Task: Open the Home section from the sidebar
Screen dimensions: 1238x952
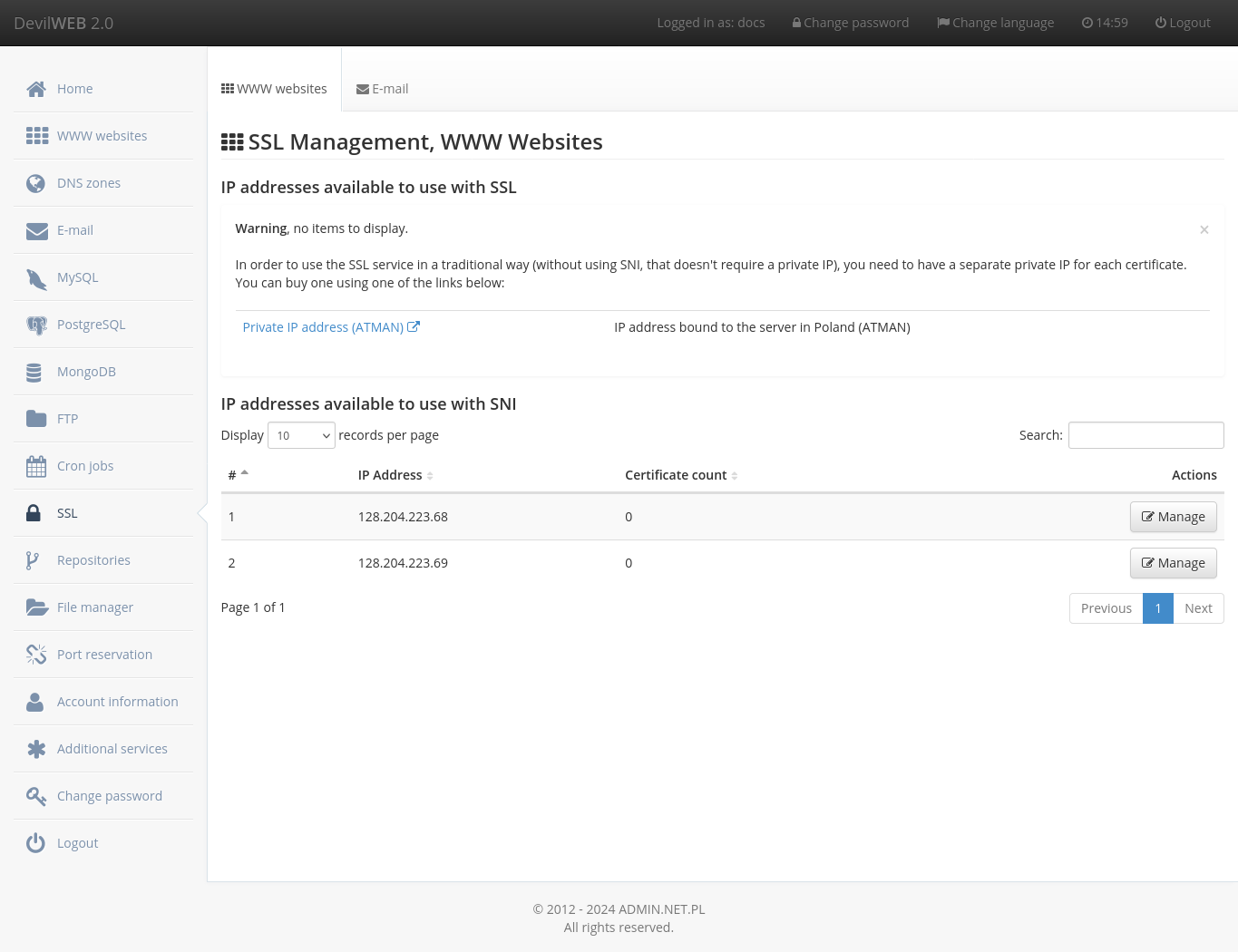Action: point(36,88)
